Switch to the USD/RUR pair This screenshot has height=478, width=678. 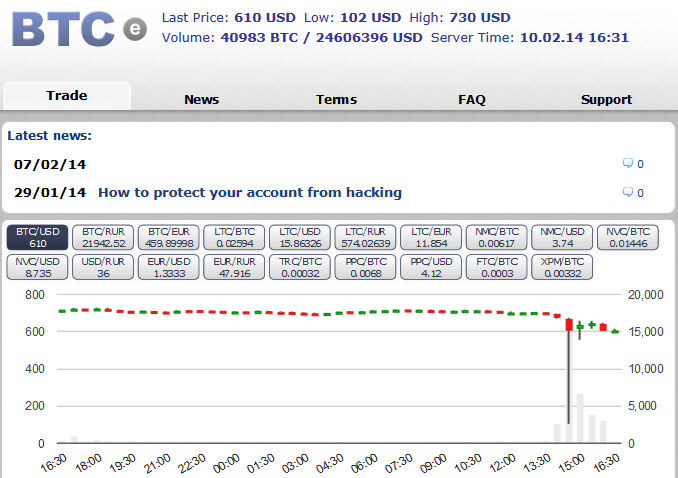click(x=103, y=267)
